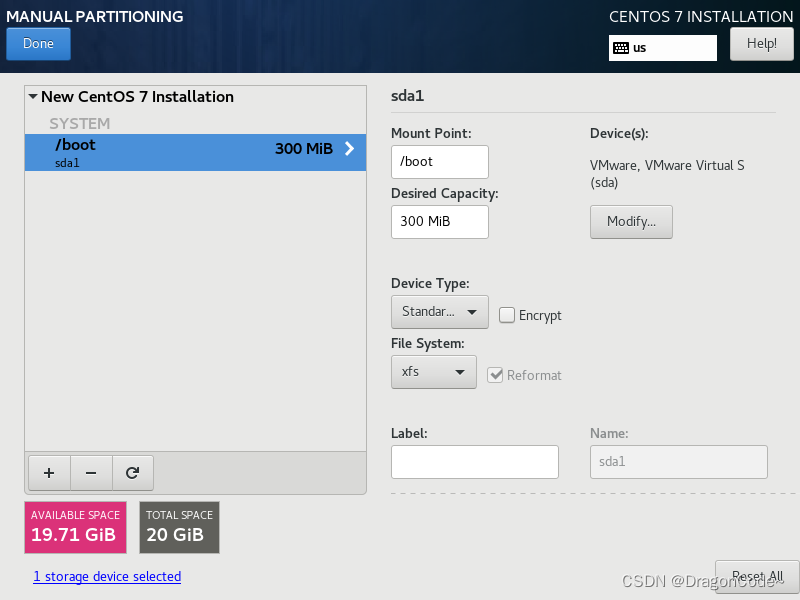Collapse the New CentOS 7 Installation section

pyautogui.click(x=32, y=96)
